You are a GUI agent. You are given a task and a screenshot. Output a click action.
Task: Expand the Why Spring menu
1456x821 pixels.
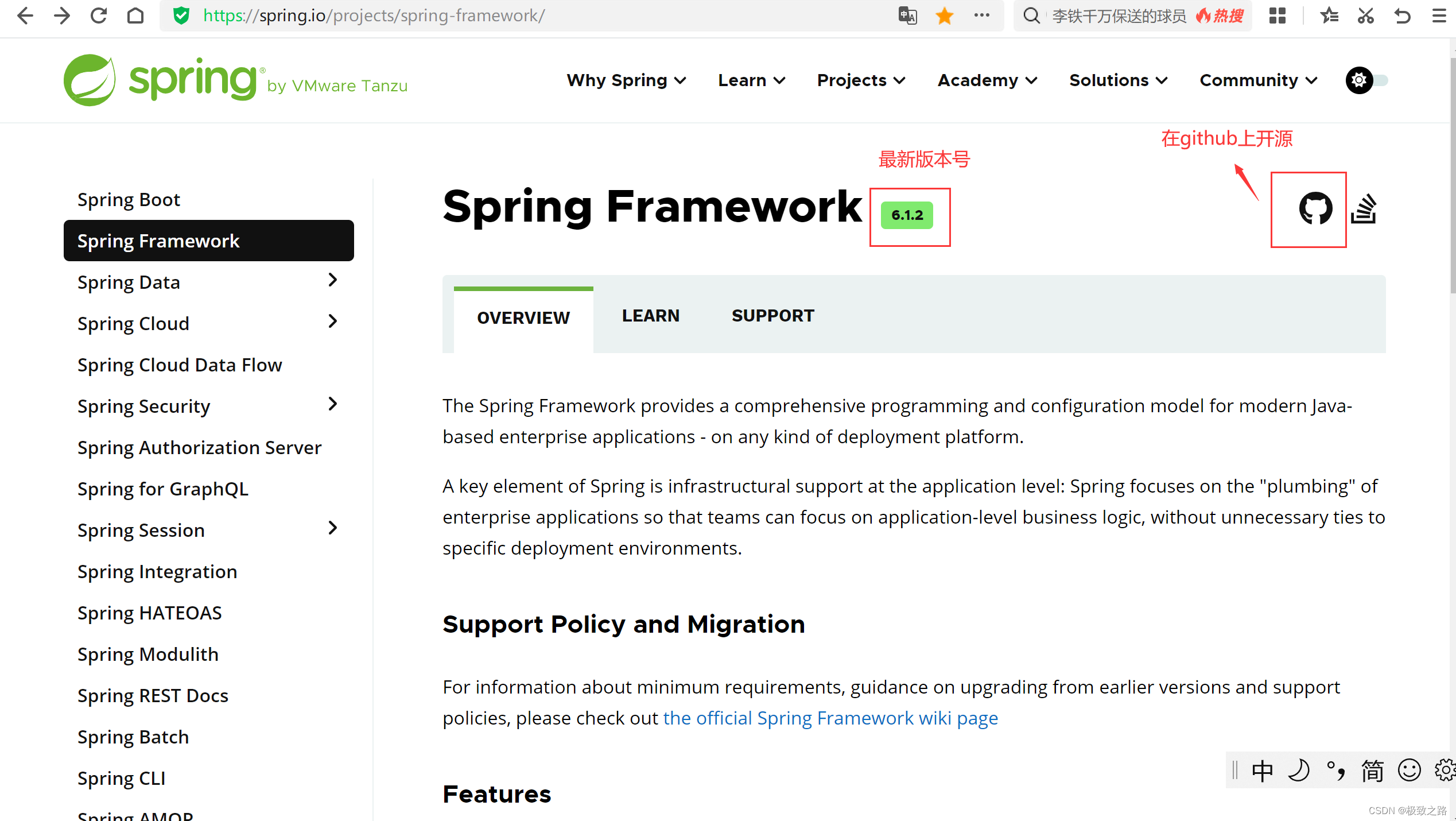pos(626,80)
